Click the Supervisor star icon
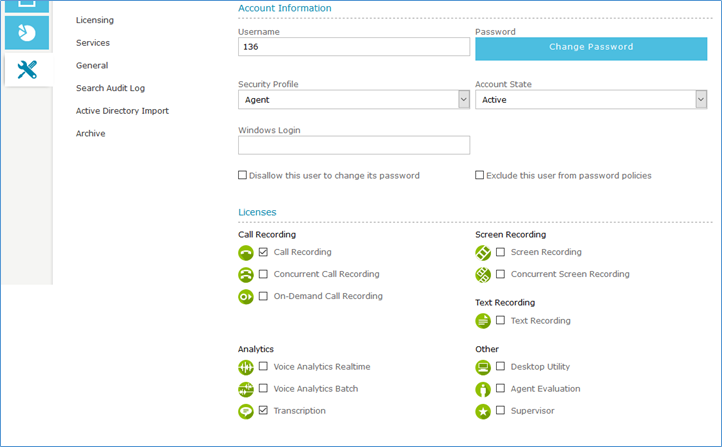 coord(483,411)
